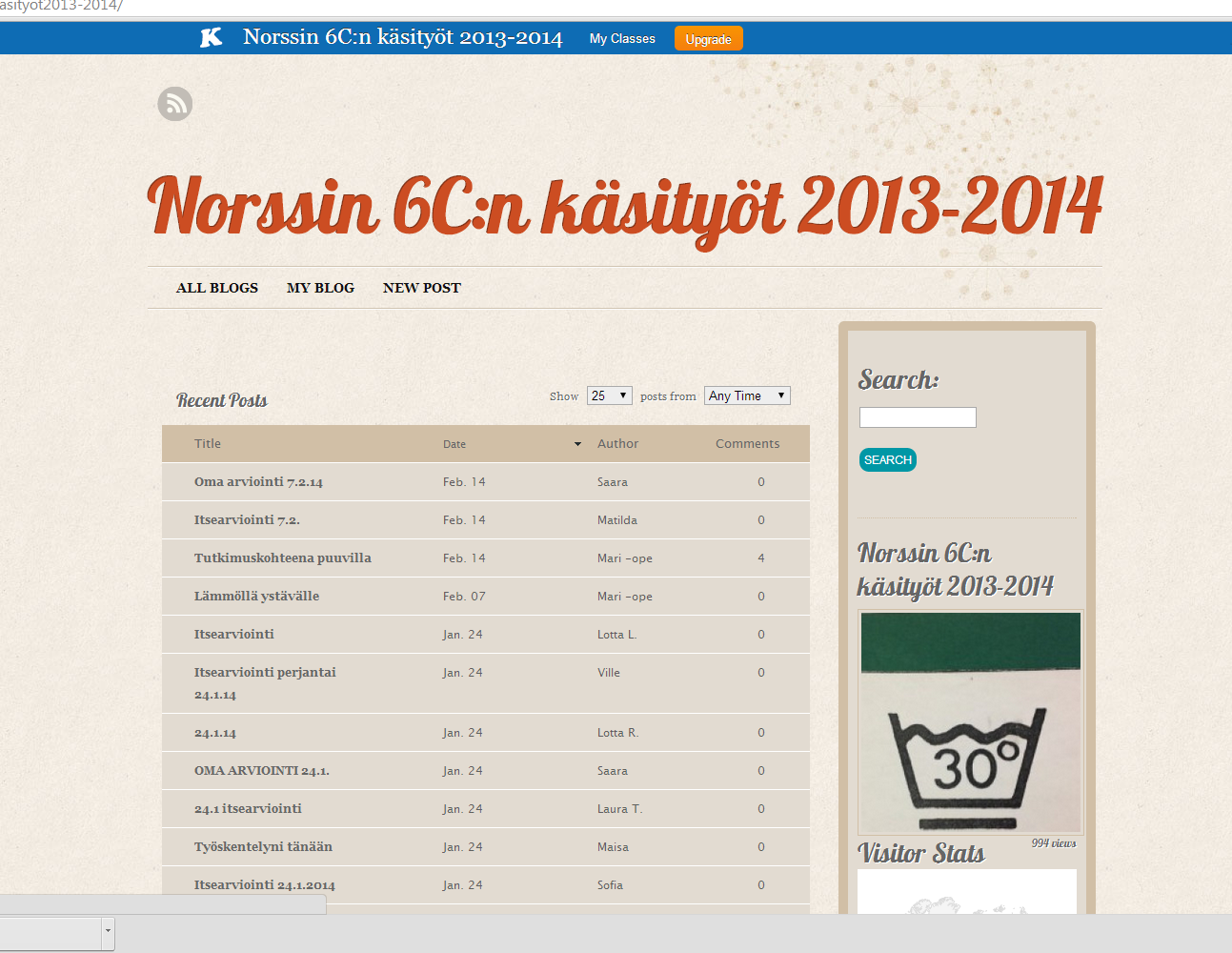The width and height of the screenshot is (1232, 953).
Task: Click the RSS feed icon
Action: 175,104
